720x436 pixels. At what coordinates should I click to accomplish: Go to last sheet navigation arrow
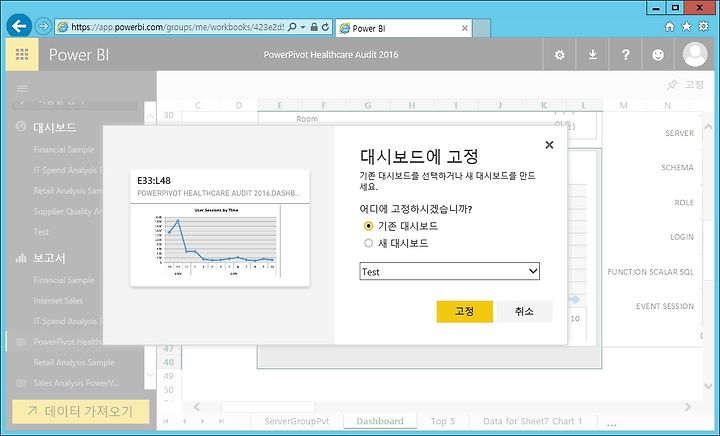click(221, 421)
